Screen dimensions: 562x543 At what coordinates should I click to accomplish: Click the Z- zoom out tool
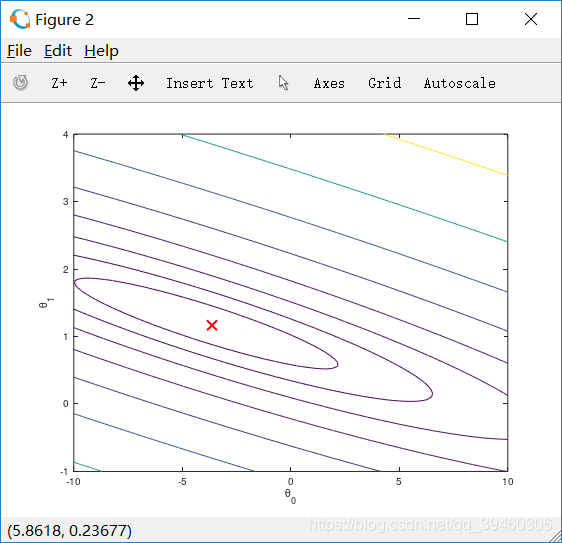(97, 83)
